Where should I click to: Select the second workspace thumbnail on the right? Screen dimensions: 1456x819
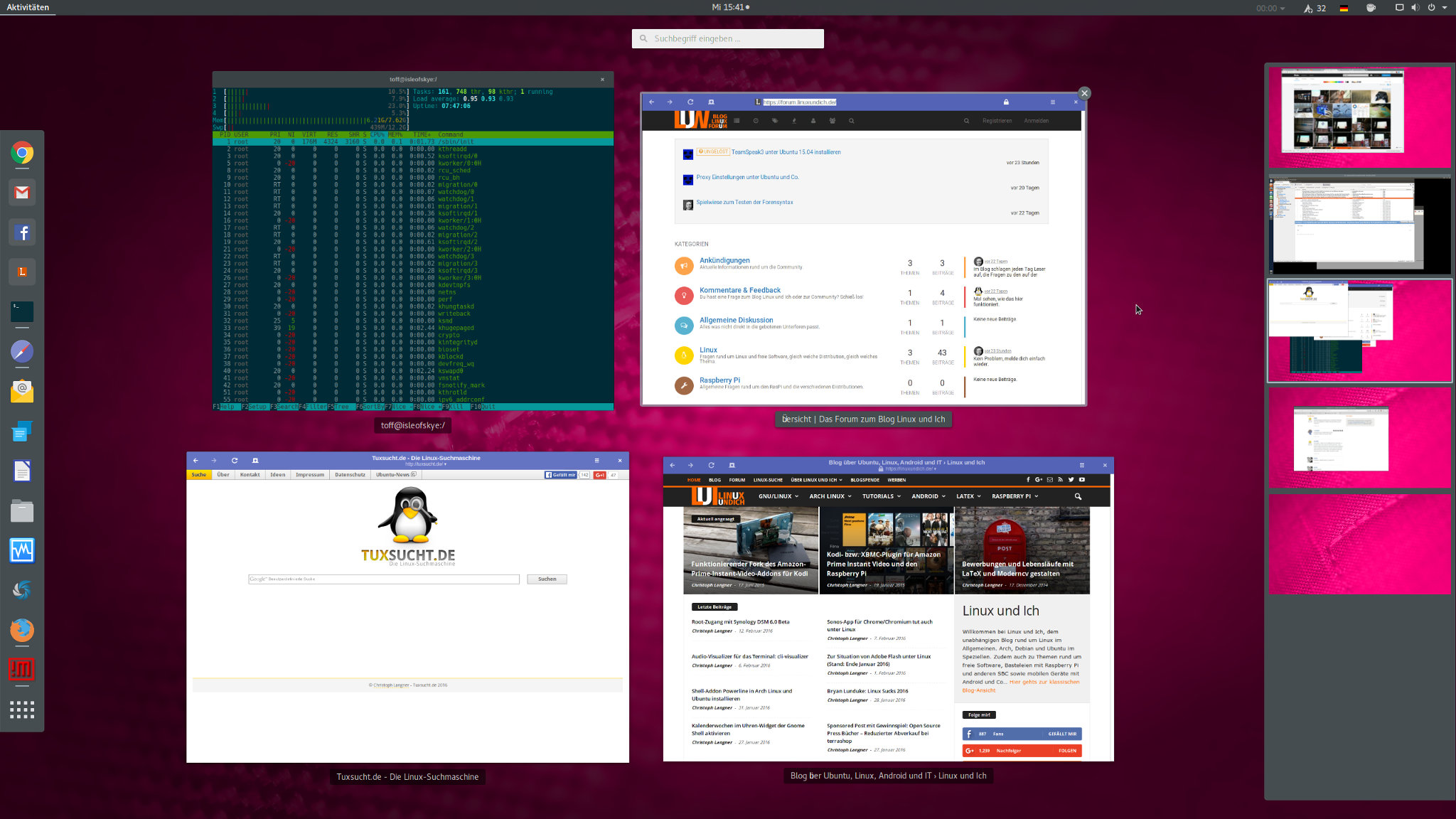click(1359, 225)
